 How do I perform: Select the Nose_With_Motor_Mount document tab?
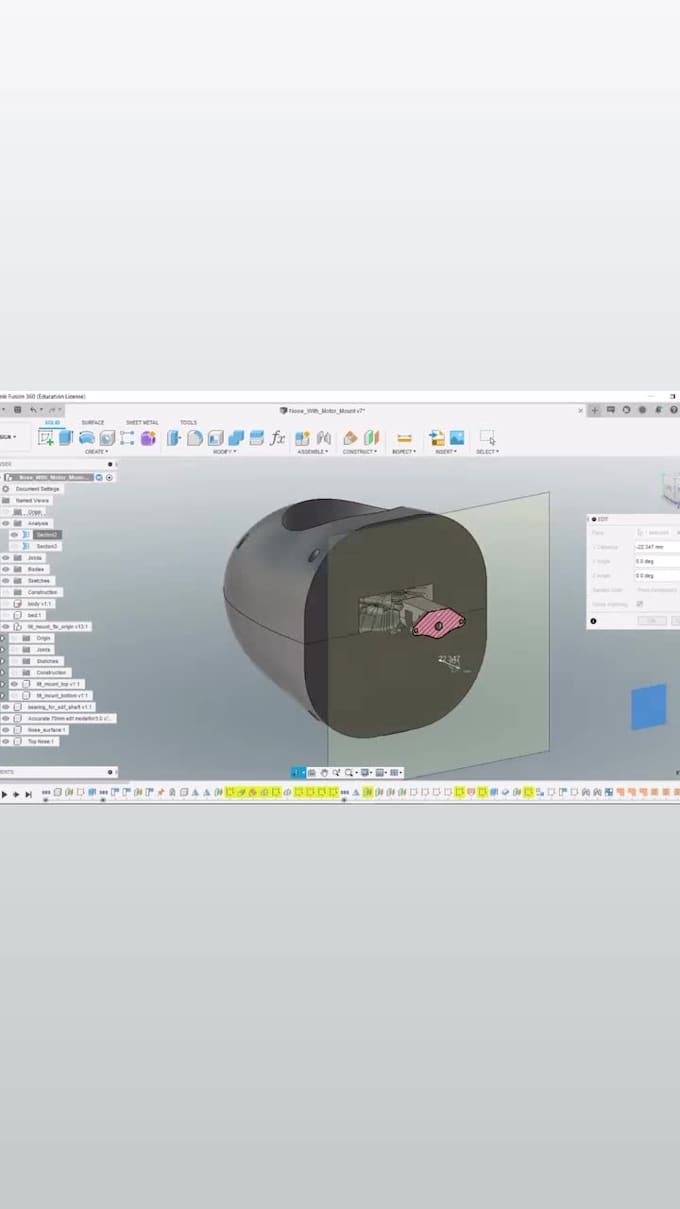(322, 410)
